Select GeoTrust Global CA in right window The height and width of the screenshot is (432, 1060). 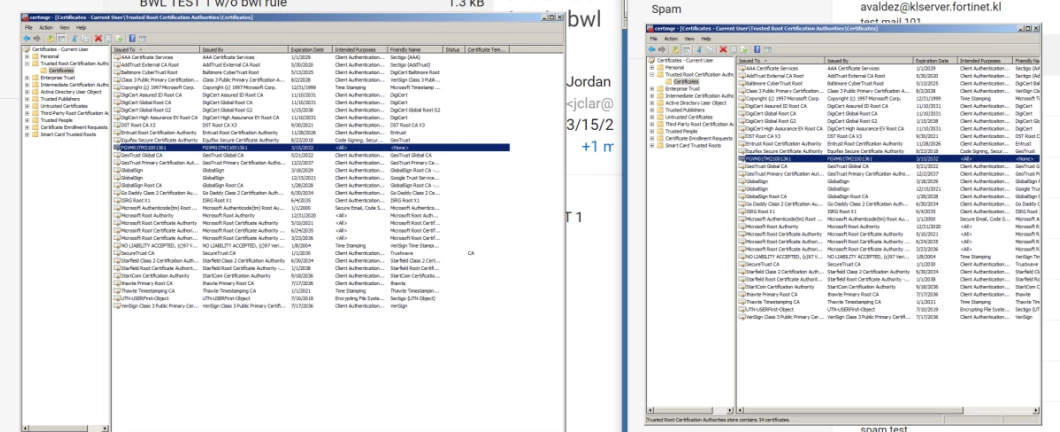coord(888,166)
